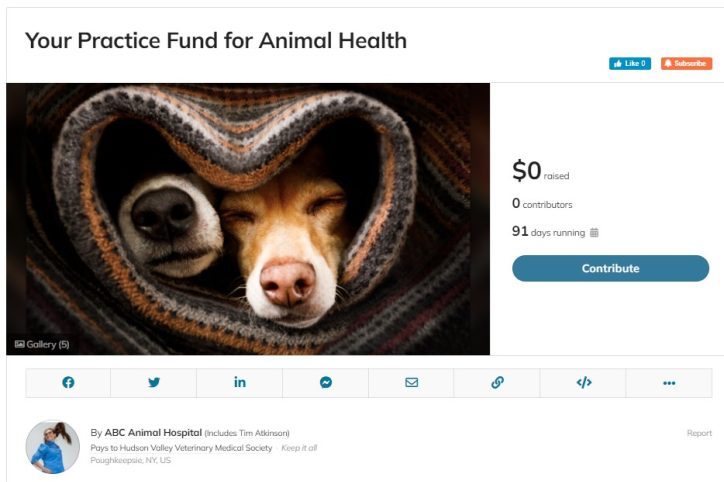Viewport: 724px width, 482px height.
Task: Click the 0 contributors count
Action: (542, 204)
